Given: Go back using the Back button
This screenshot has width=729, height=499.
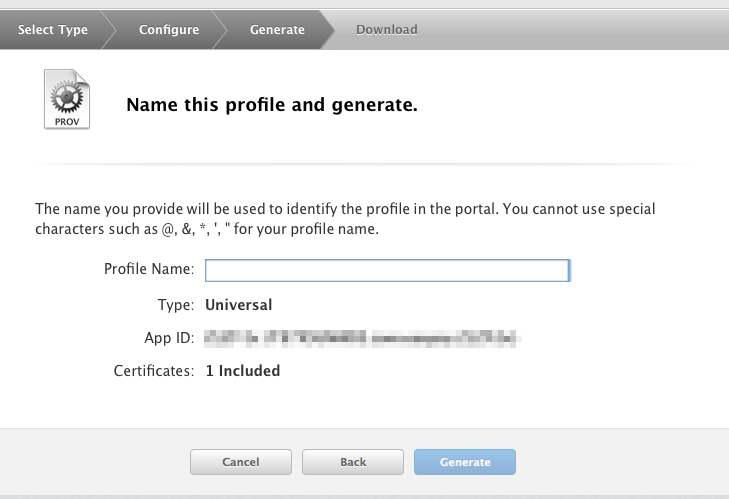Looking at the screenshot, I should click(353, 462).
